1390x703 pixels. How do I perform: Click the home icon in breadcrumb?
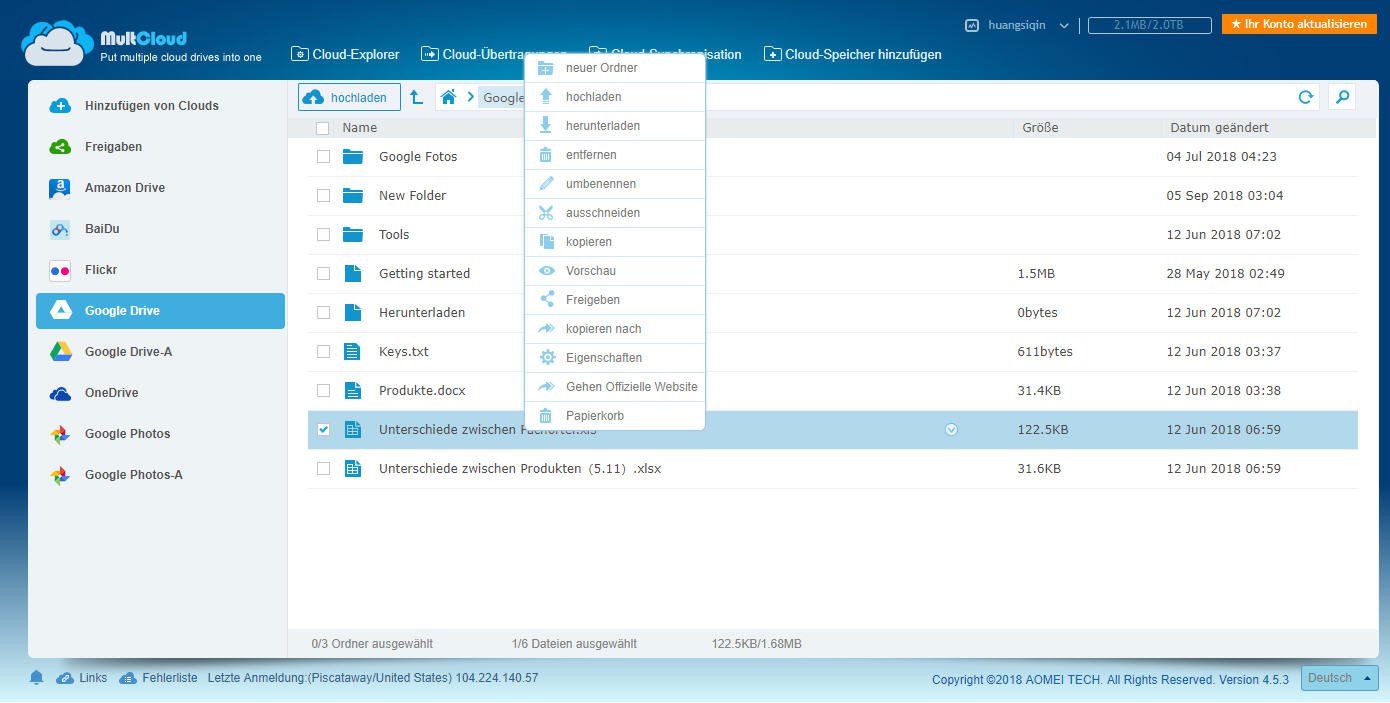point(448,97)
